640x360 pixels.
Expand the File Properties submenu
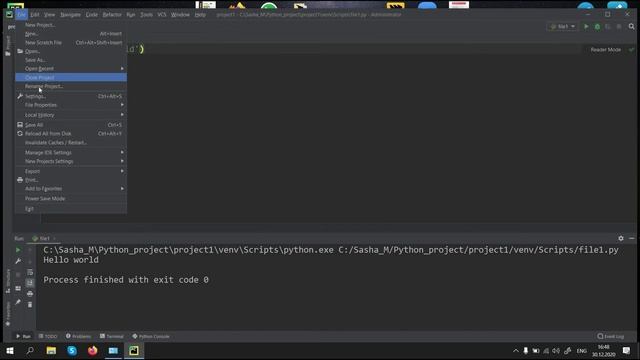coord(71,105)
